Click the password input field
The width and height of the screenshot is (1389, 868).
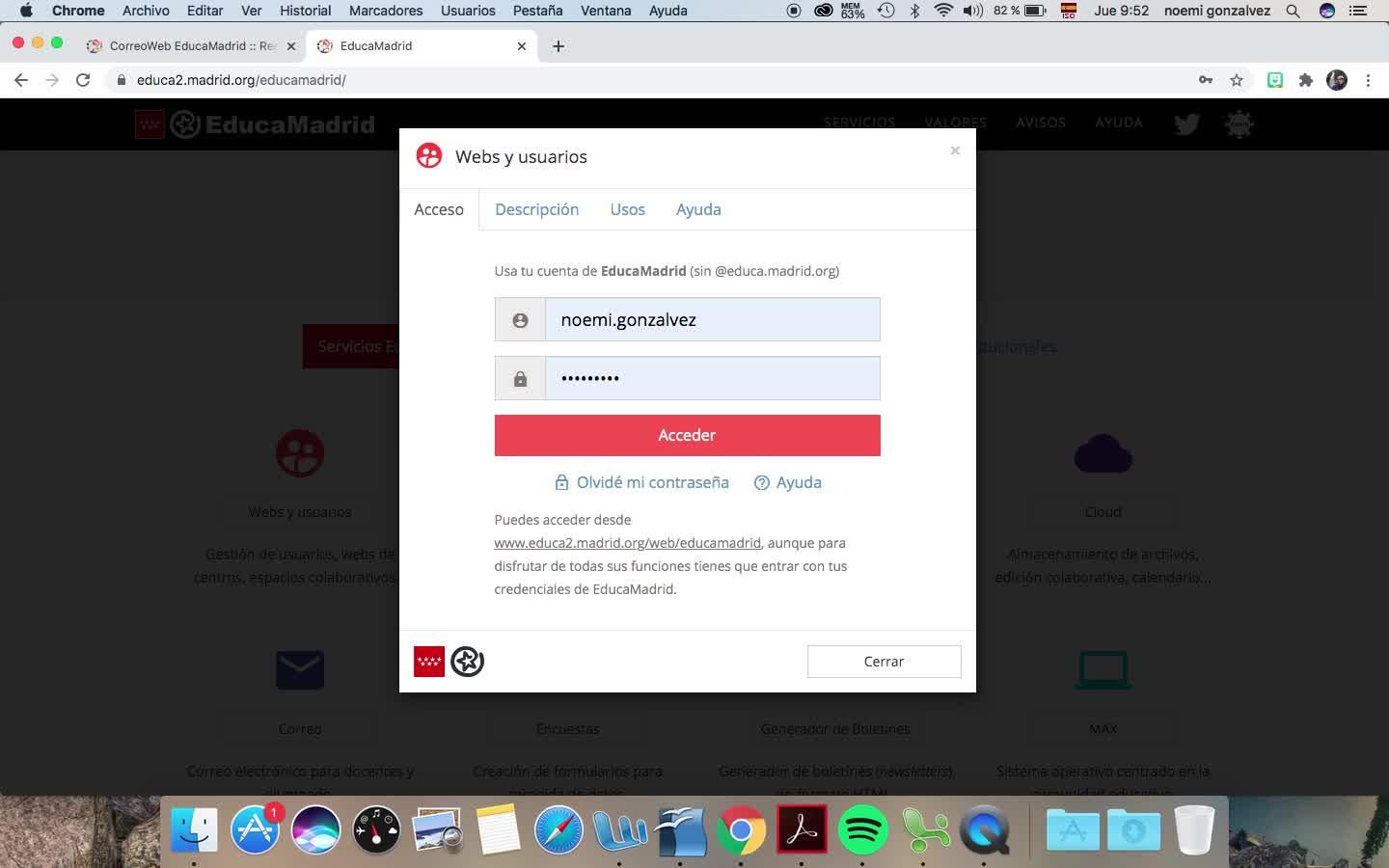(x=712, y=378)
